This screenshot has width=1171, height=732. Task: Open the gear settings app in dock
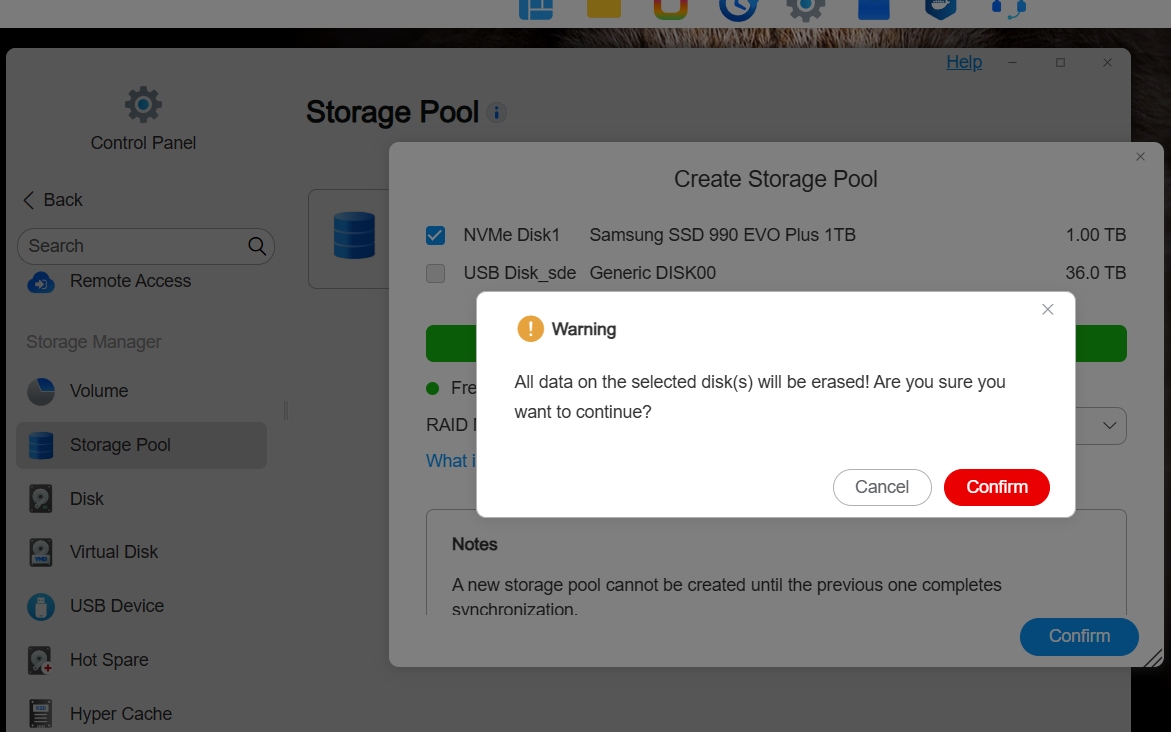pos(806,9)
